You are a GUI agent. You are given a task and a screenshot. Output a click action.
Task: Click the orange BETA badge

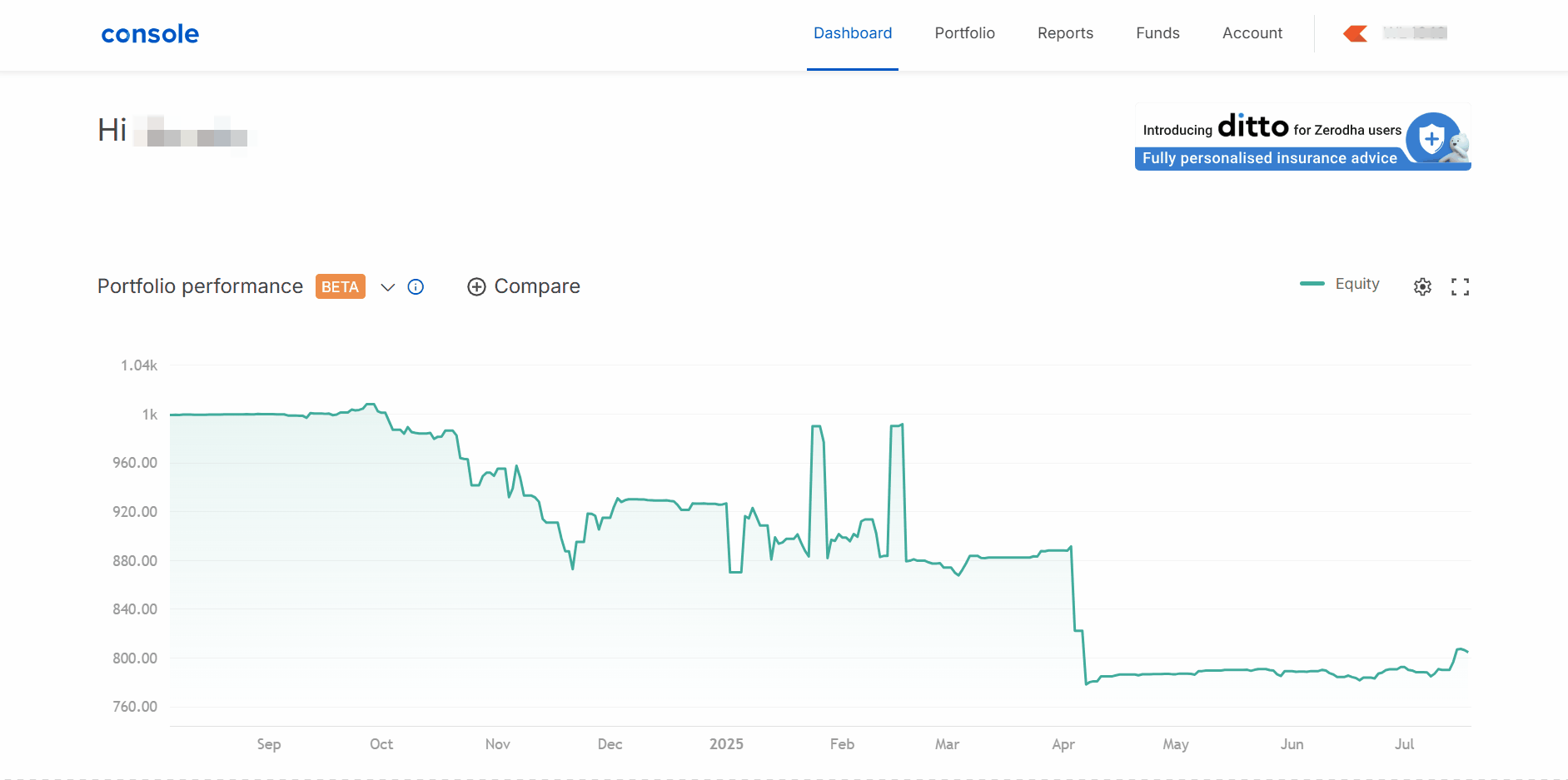(x=340, y=286)
